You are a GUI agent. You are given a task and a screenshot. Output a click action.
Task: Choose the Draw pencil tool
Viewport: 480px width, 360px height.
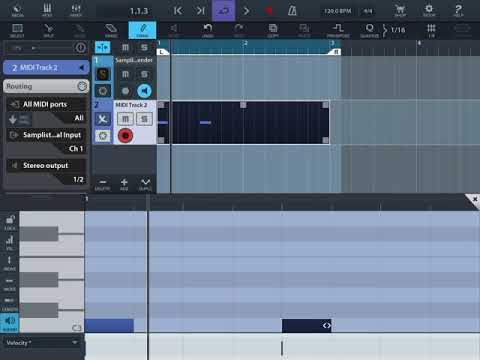click(142, 30)
